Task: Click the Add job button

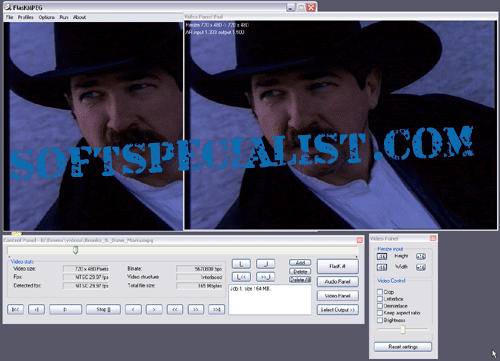Action: (300, 263)
